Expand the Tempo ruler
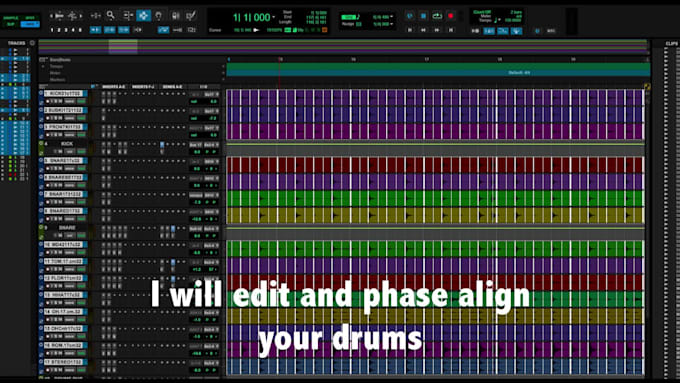The width and height of the screenshot is (680, 383). (x=43, y=66)
